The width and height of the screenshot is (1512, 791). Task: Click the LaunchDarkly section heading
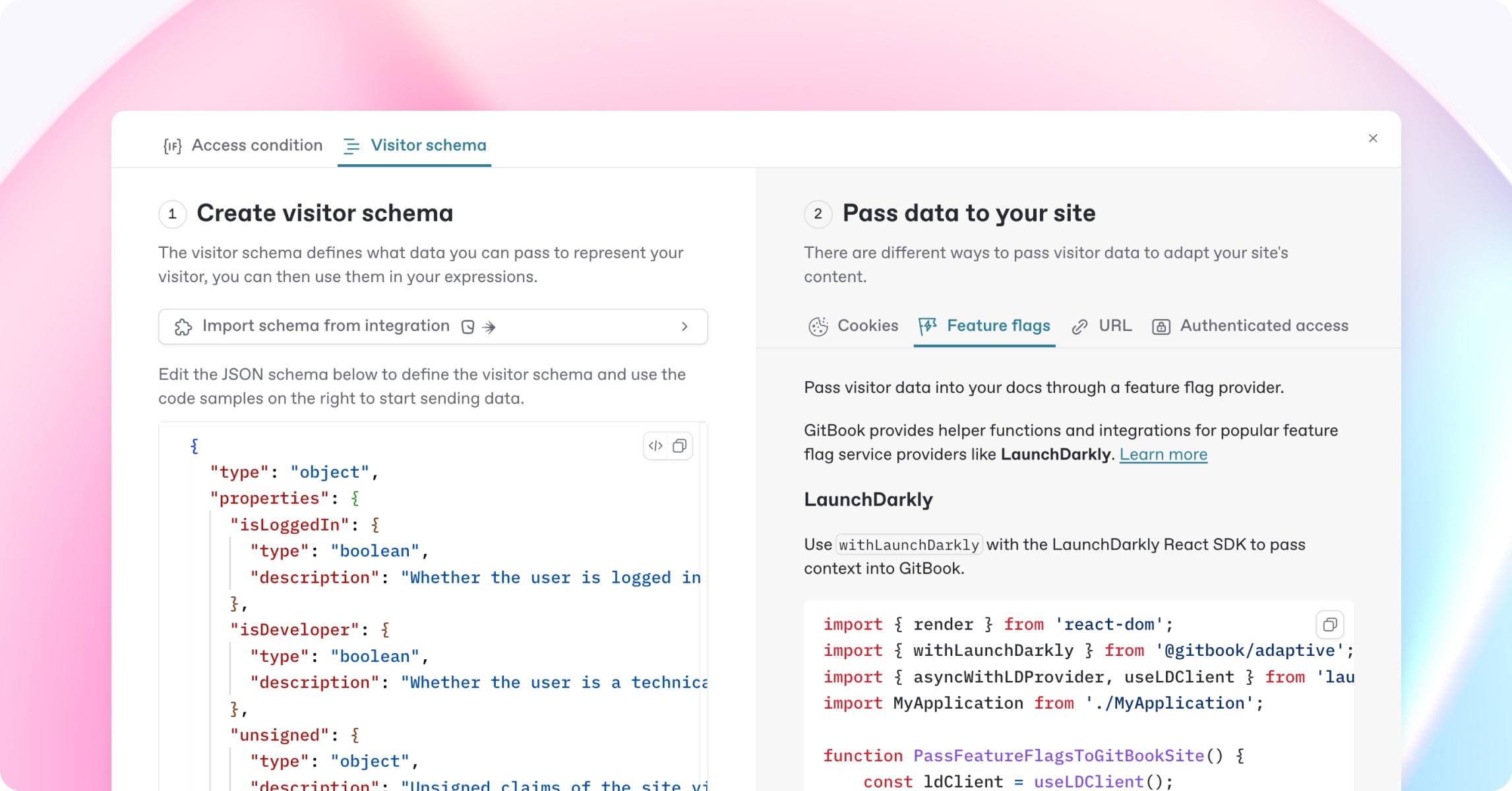point(868,500)
